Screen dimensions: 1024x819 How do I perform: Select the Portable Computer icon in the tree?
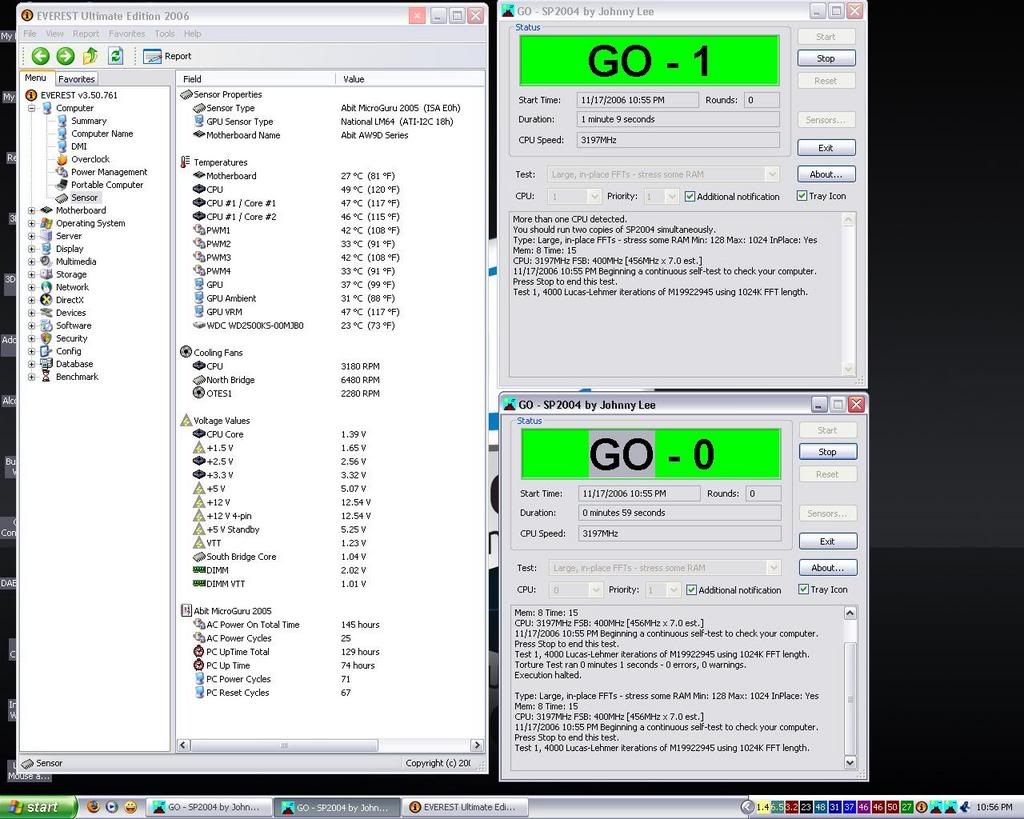(x=62, y=185)
